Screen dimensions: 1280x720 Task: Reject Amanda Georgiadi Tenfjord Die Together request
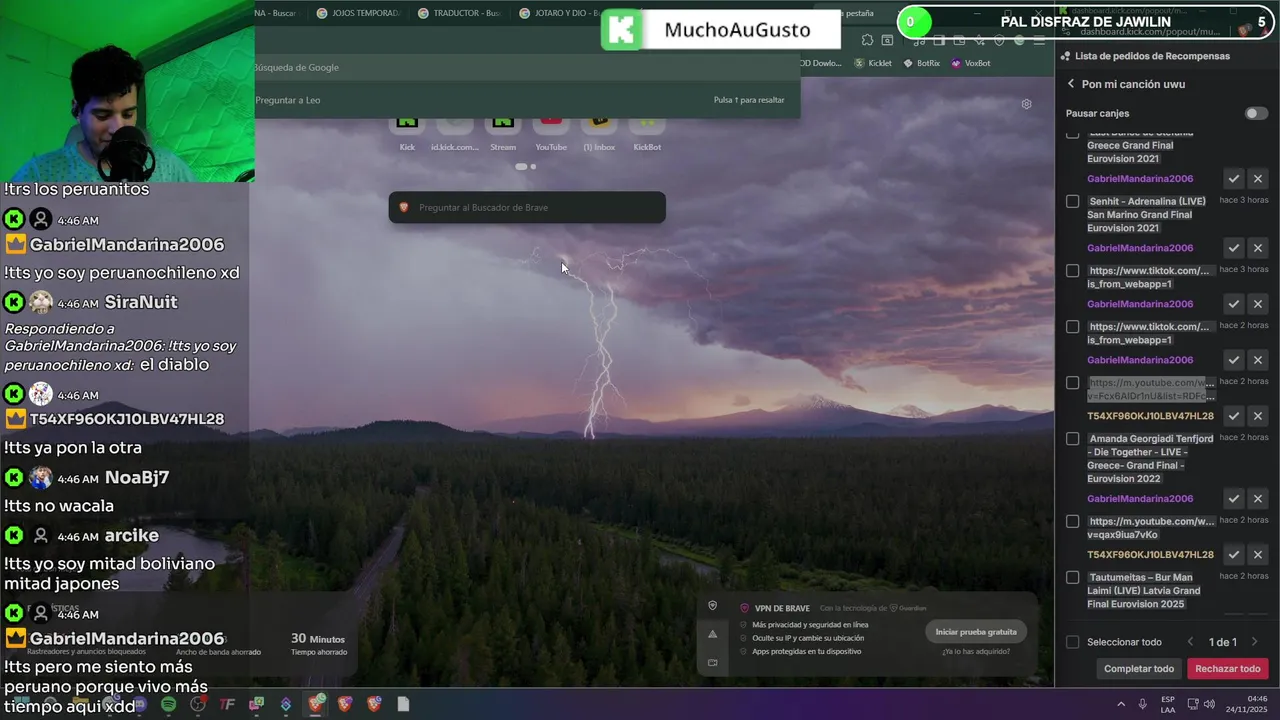(1258, 498)
